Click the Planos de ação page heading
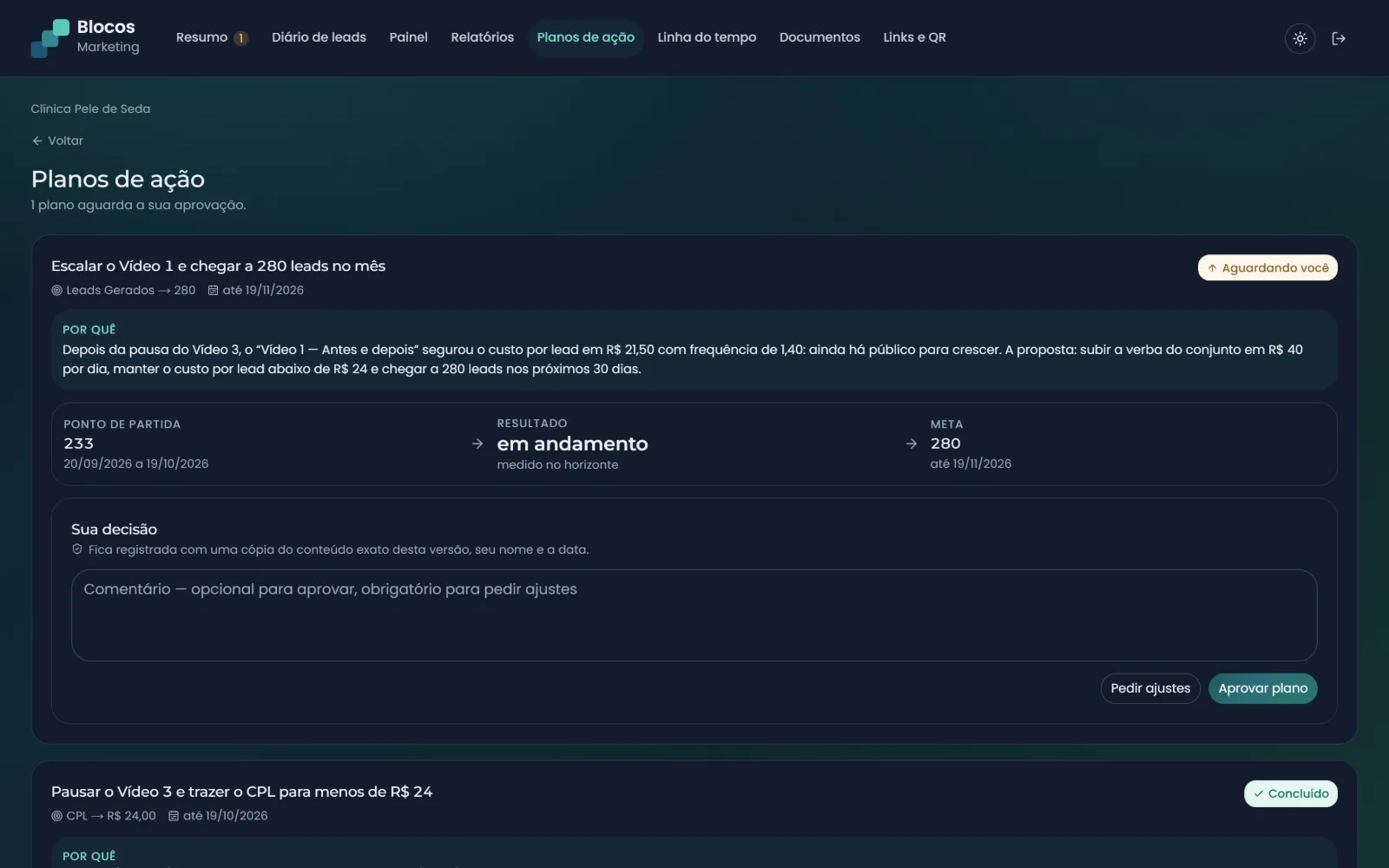1389x868 pixels. coord(118,179)
